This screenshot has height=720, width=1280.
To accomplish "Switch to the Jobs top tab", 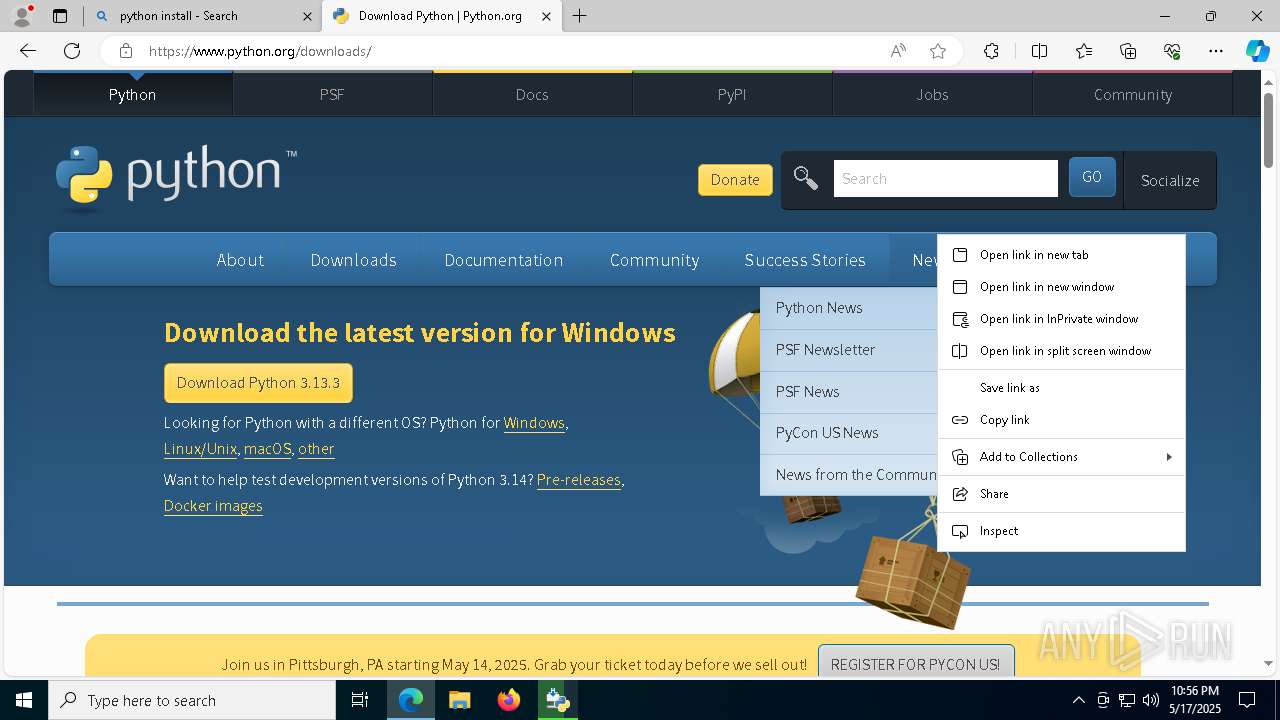I will (x=932, y=94).
